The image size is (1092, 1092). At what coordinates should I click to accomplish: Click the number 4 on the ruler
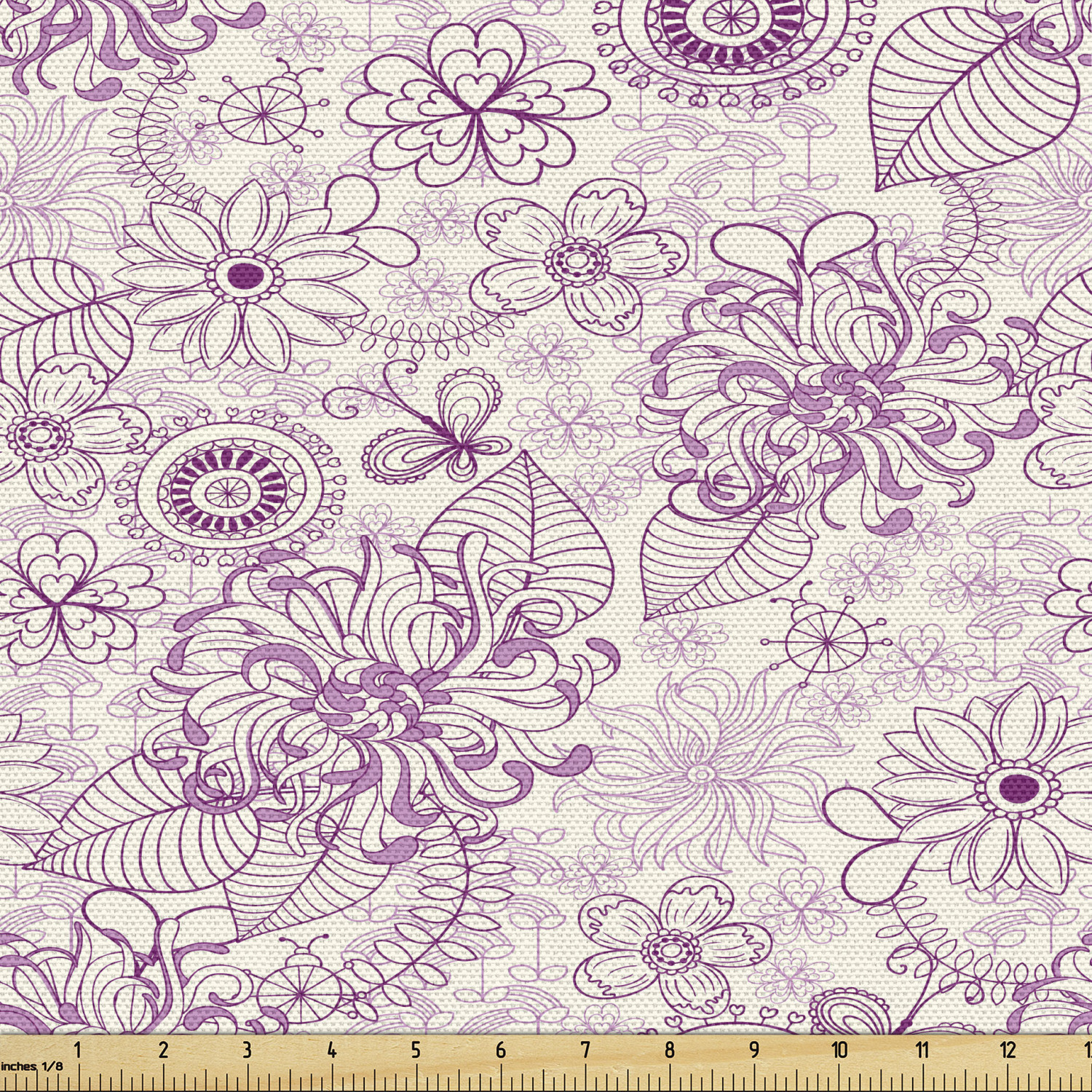332,1050
